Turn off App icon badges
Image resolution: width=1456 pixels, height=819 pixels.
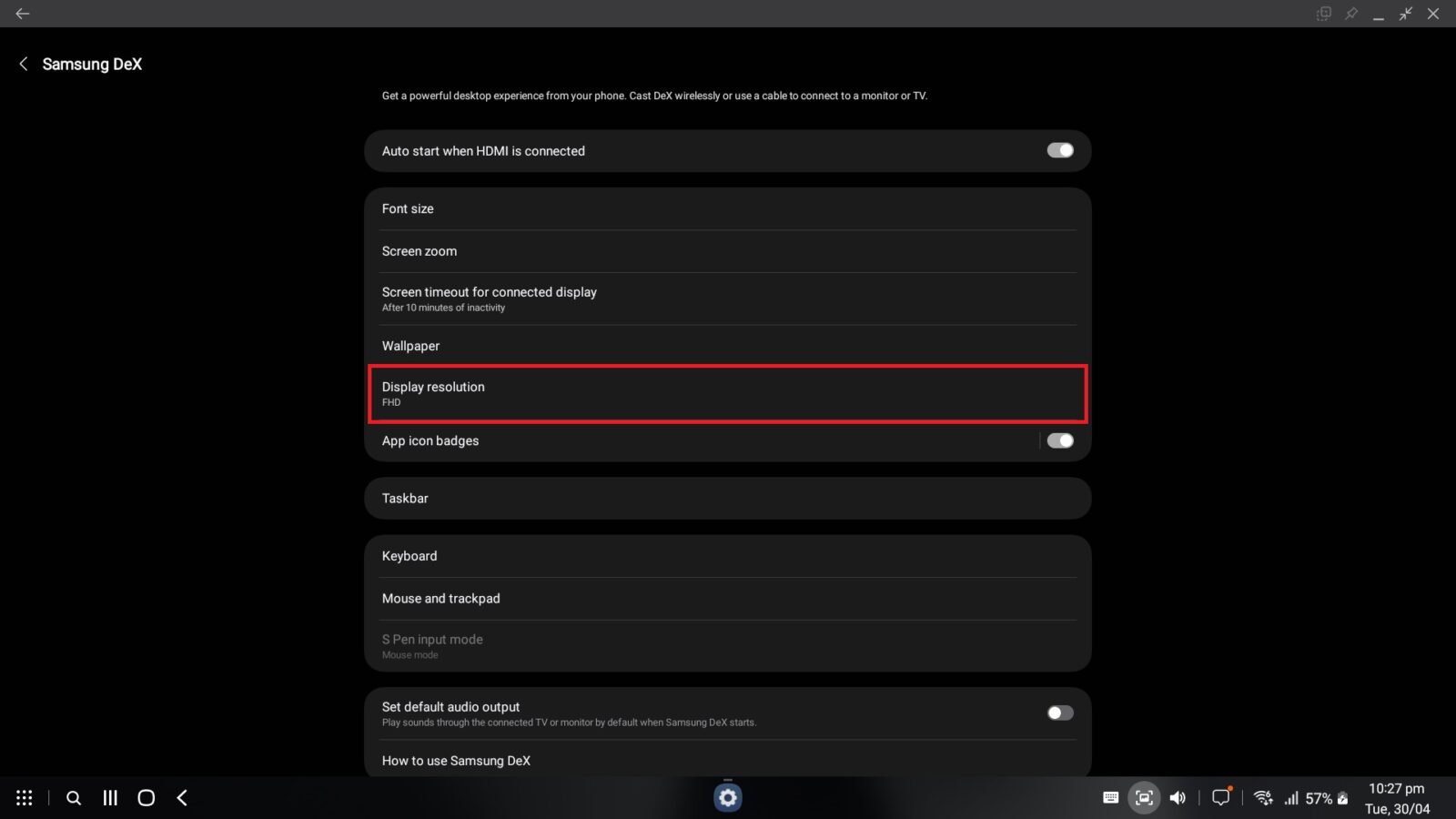[x=1059, y=440]
